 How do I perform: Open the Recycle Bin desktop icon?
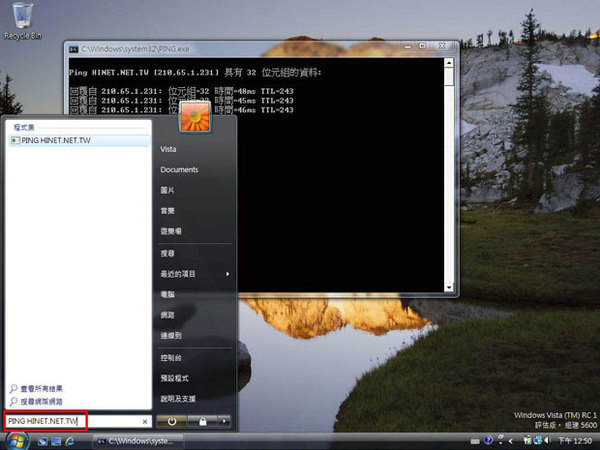coord(23,21)
